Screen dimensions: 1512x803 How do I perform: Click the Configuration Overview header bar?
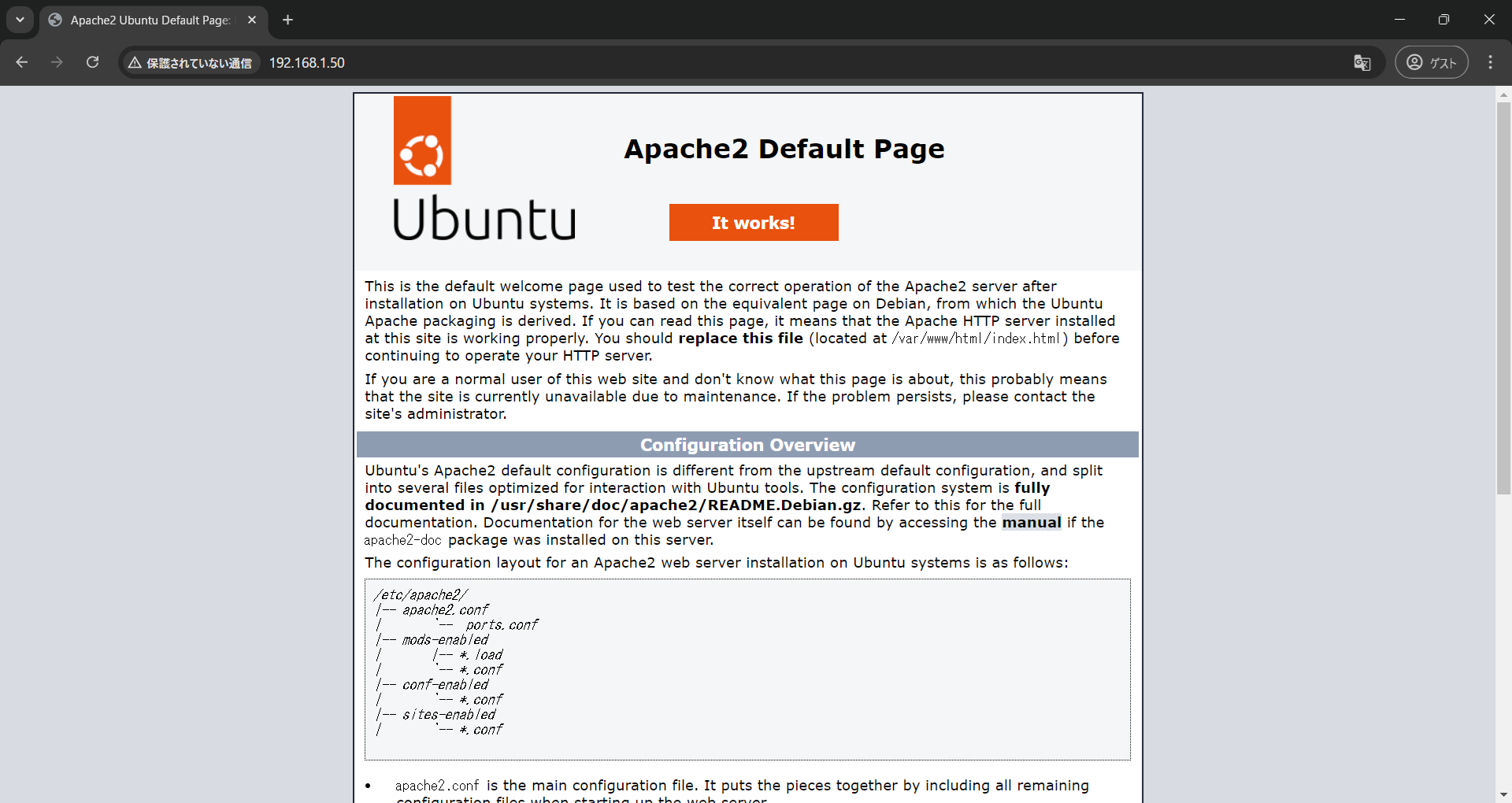coord(747,444)
